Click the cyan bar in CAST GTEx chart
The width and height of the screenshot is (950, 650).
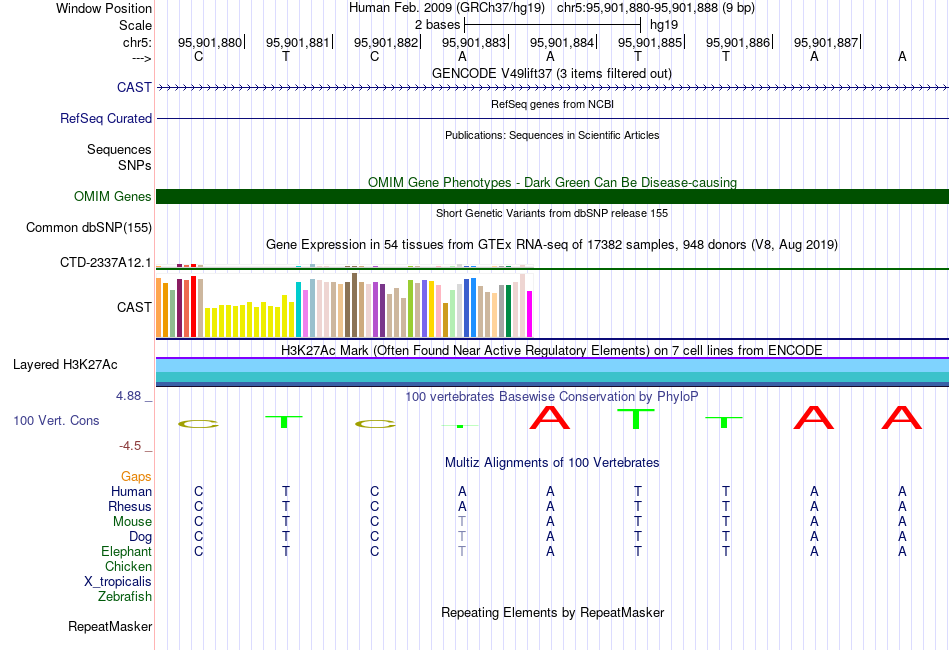pyautogui.click(x=298, y=309)
